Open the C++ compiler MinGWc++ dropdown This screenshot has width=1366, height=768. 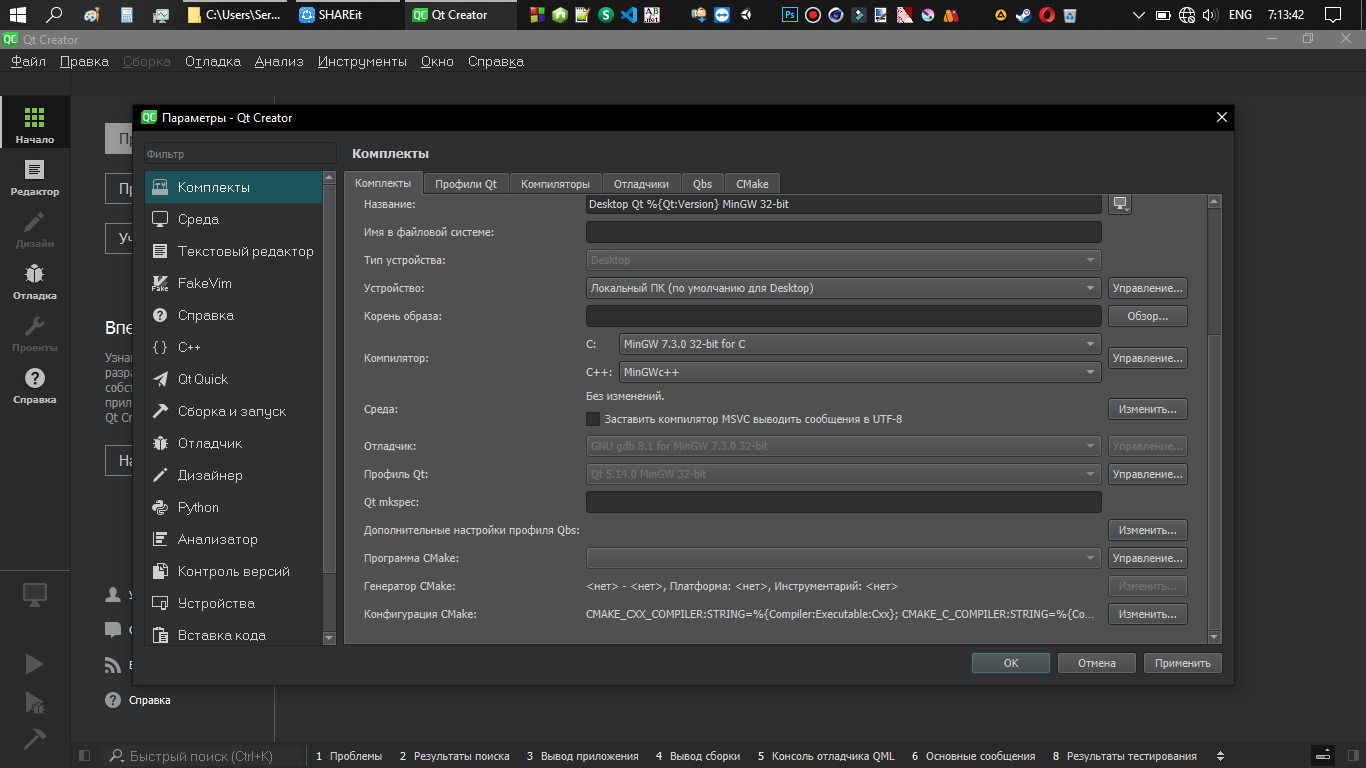point(860,372)
